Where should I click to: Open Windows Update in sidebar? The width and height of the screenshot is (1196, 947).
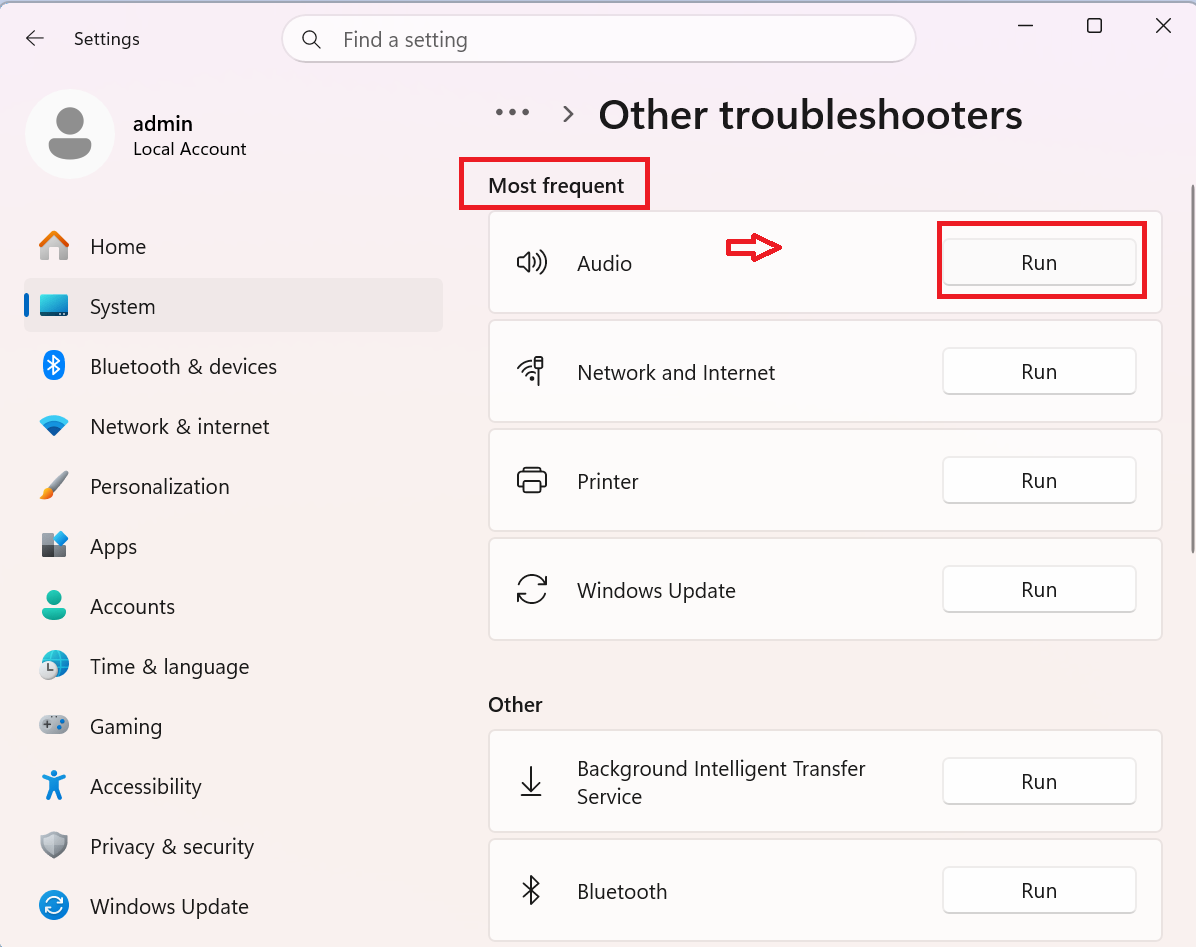pos(233,905)
